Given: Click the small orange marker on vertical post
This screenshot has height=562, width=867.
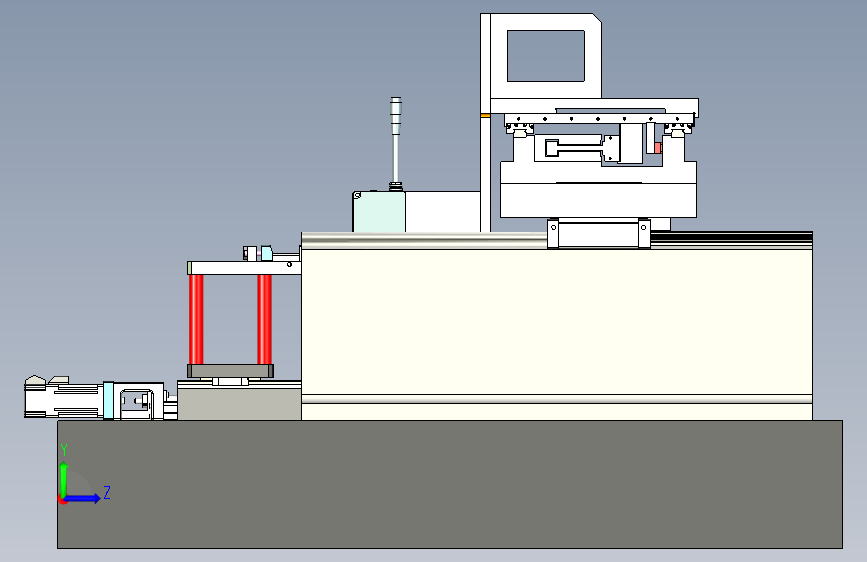Looking at the screenshot, I should [485, 116].
